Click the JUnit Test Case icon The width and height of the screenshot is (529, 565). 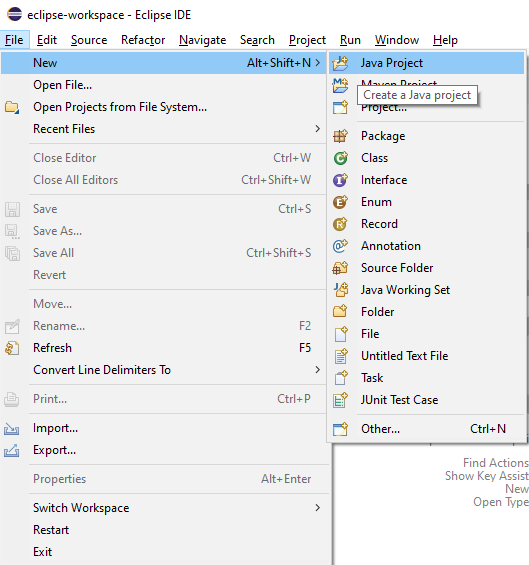click(x=340, y=400)
